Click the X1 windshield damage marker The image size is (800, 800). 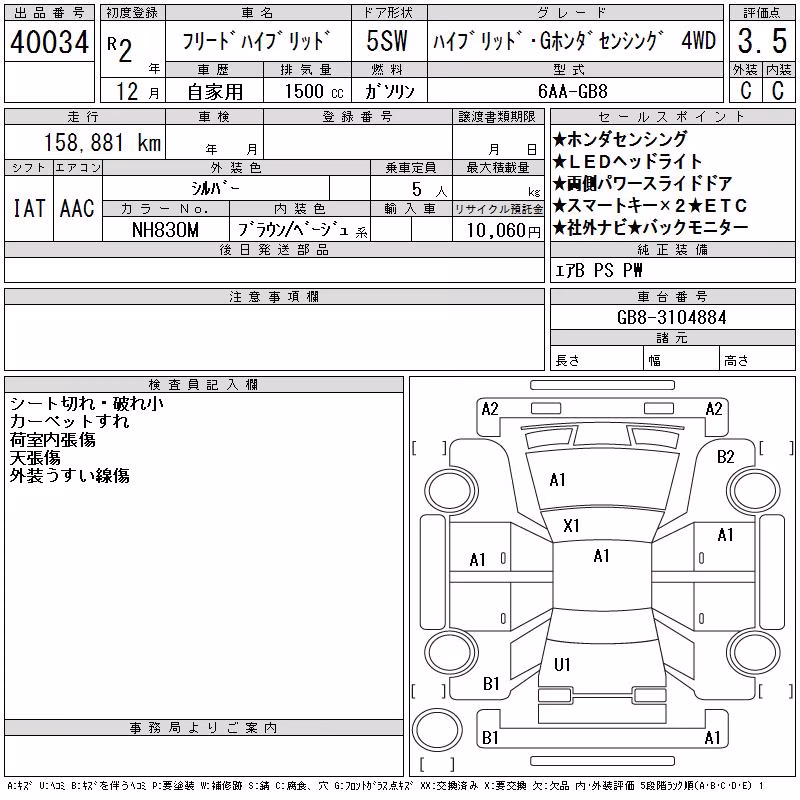click(571, 526)
